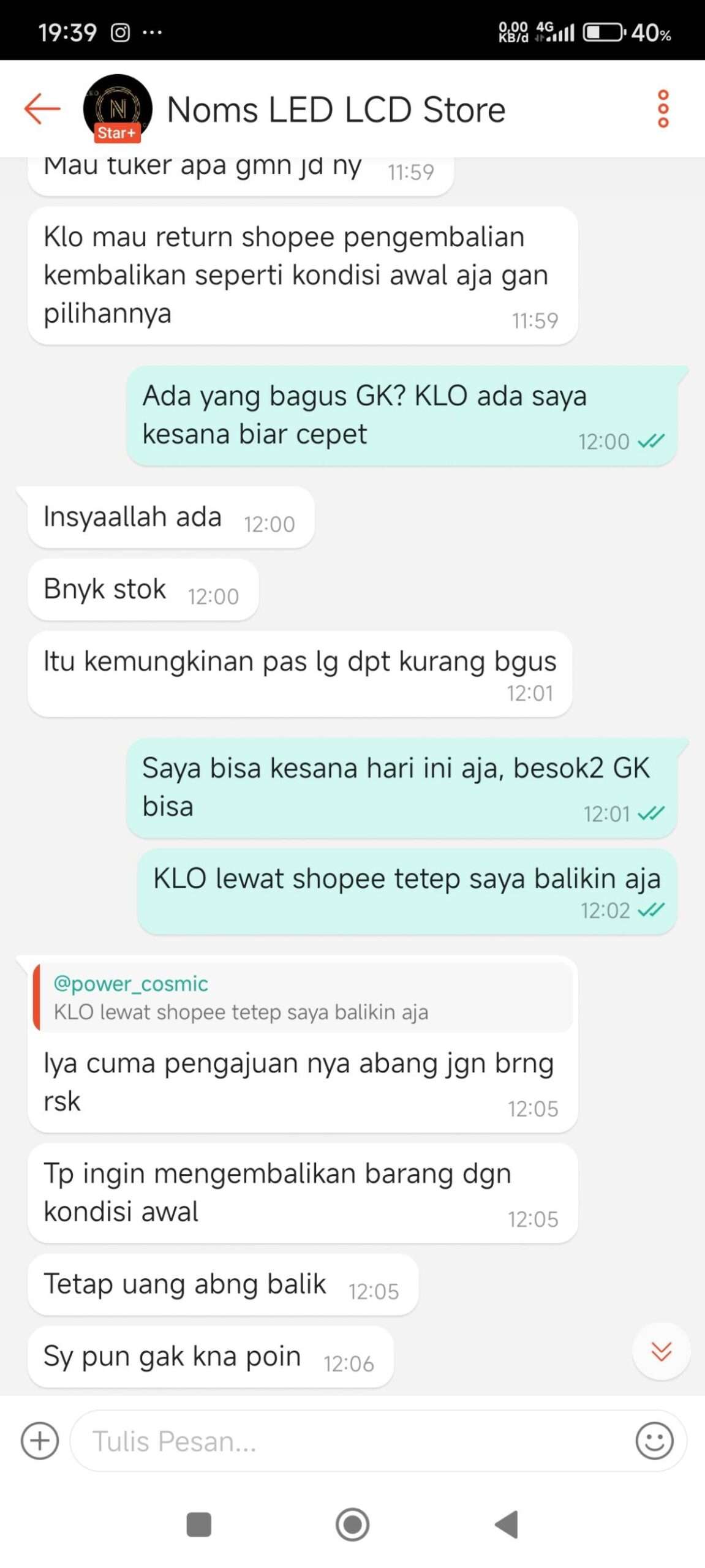
Task: Select the Insyaallah ada message bubble
Action: (x=171, y=517)
